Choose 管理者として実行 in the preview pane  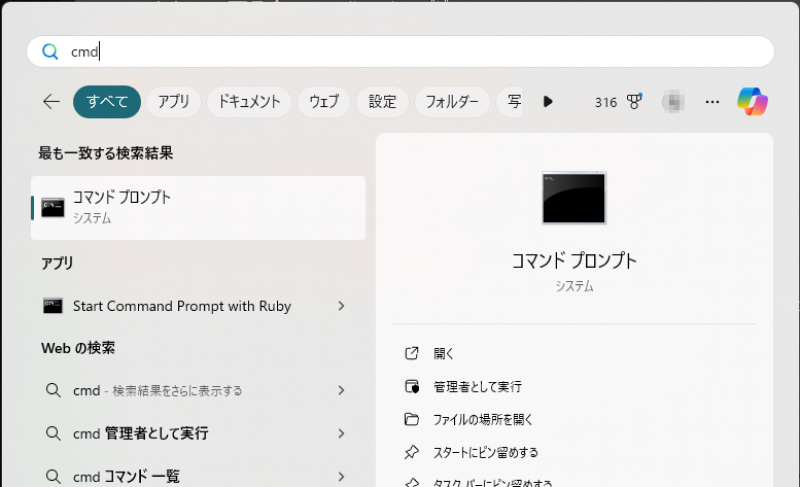[478, 387]
